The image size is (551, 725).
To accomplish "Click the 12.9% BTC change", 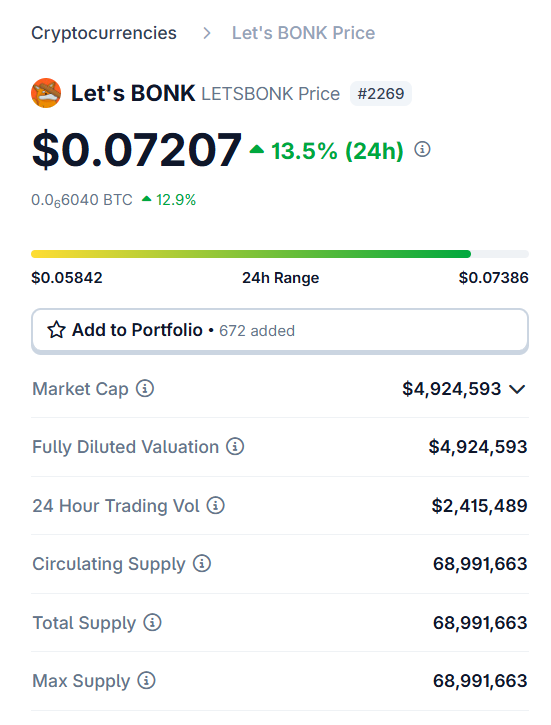I will (176, 200).
